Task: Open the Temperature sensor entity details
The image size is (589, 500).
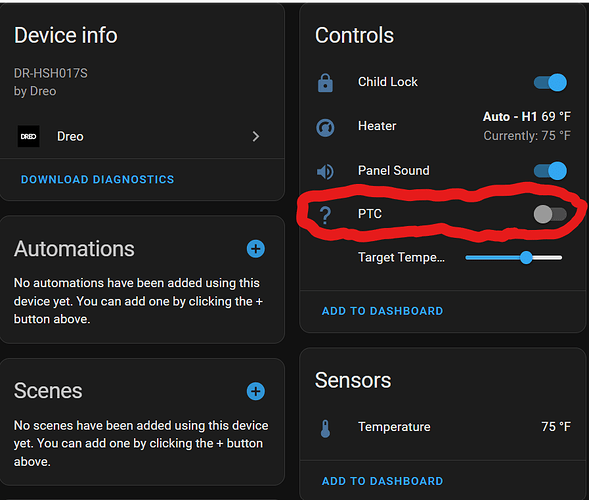Action: click(x=443, y=427)
